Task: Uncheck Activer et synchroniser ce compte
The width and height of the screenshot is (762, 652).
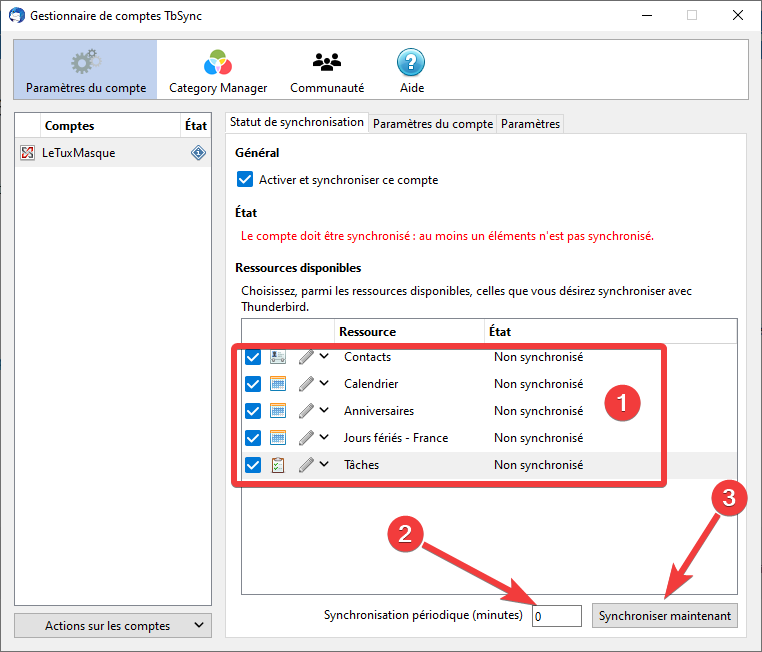Action: (245, 179)
